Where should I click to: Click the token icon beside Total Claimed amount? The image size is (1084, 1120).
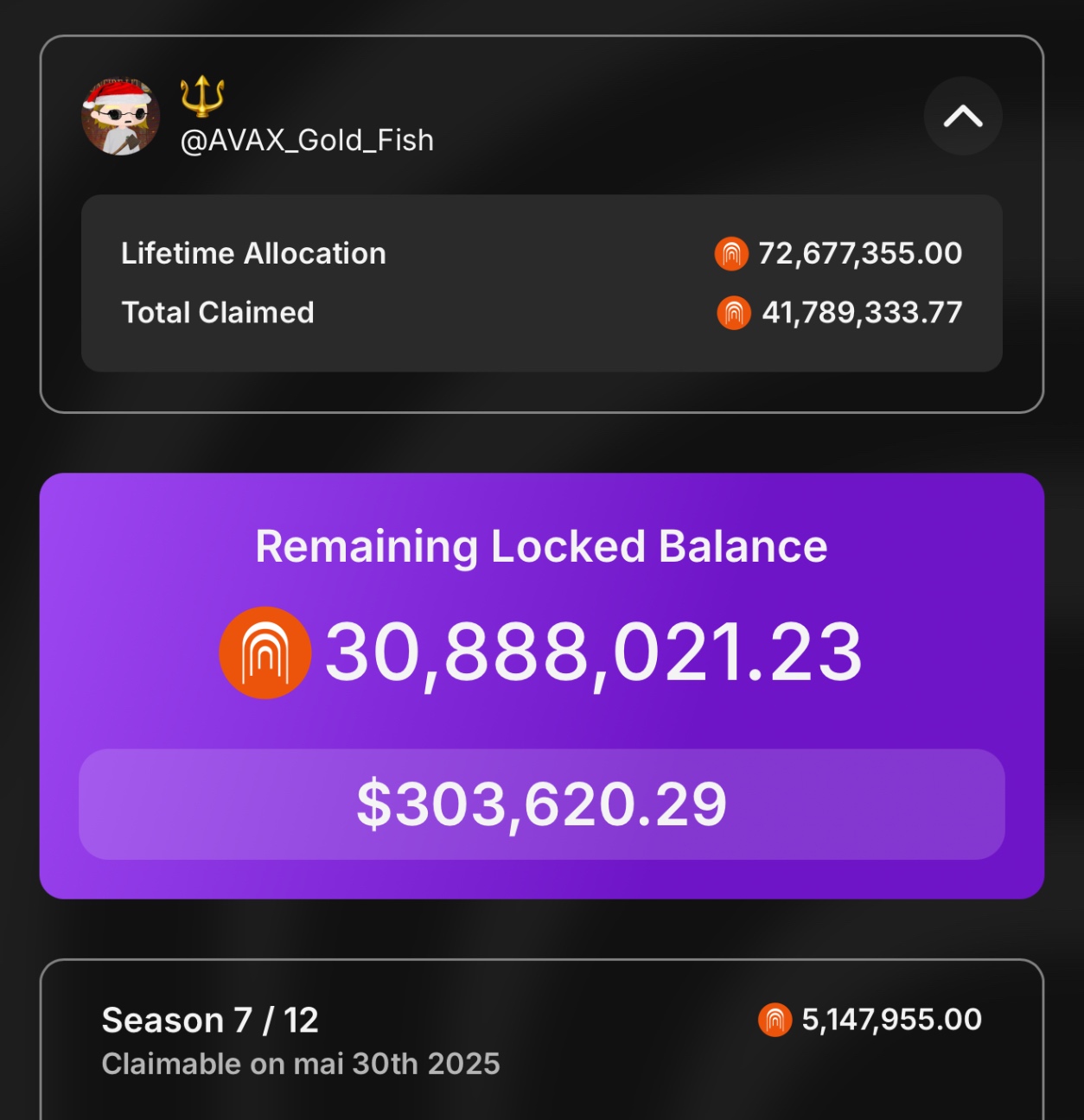[733, 313]
